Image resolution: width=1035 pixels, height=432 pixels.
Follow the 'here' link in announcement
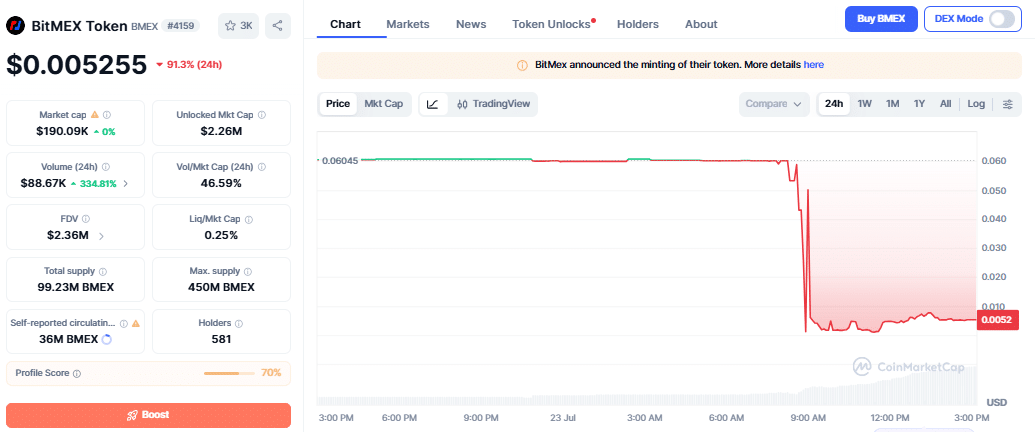tap(813, 65)
